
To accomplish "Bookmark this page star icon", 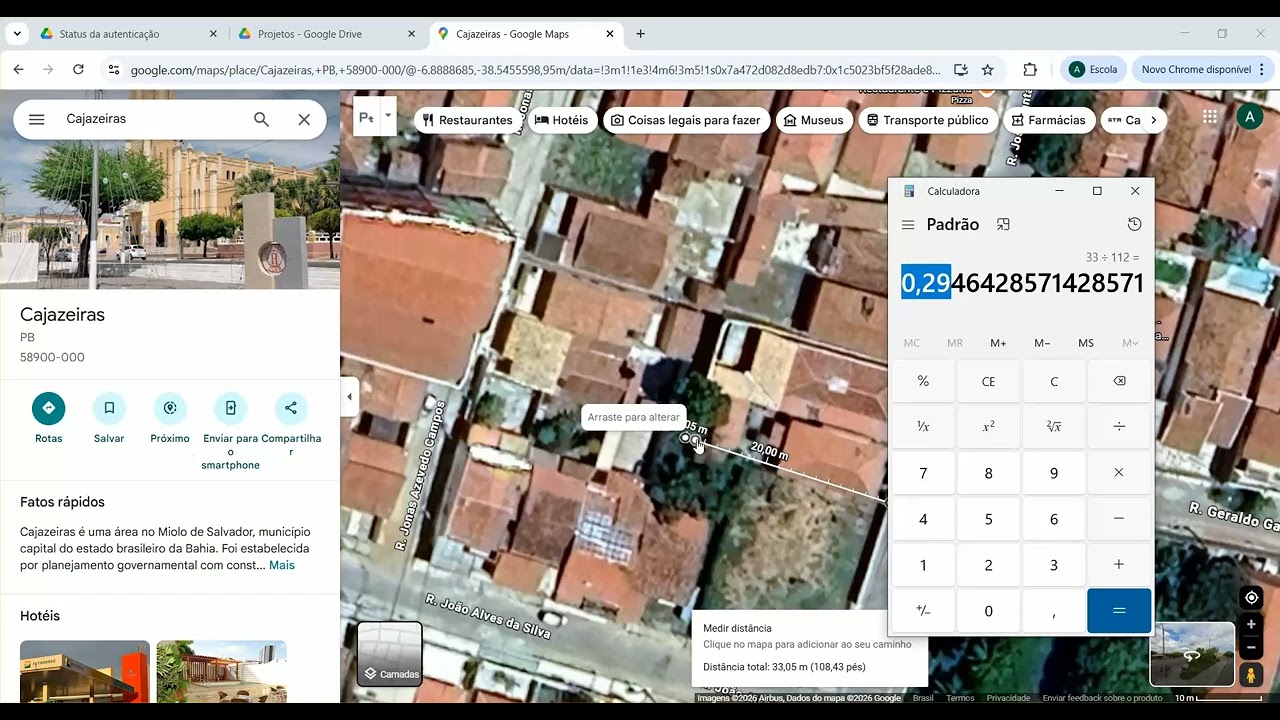I will 988,70.
